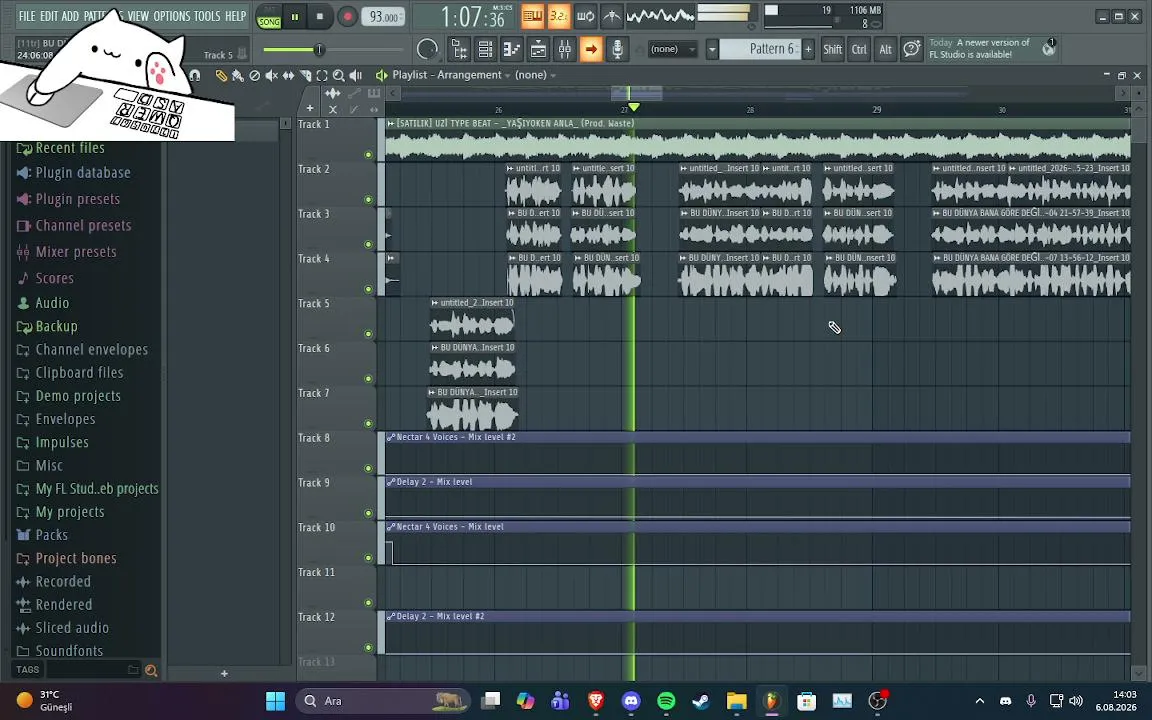Open the OPTIONS menu
This screenshot has height=720, width=1152.
172,15
